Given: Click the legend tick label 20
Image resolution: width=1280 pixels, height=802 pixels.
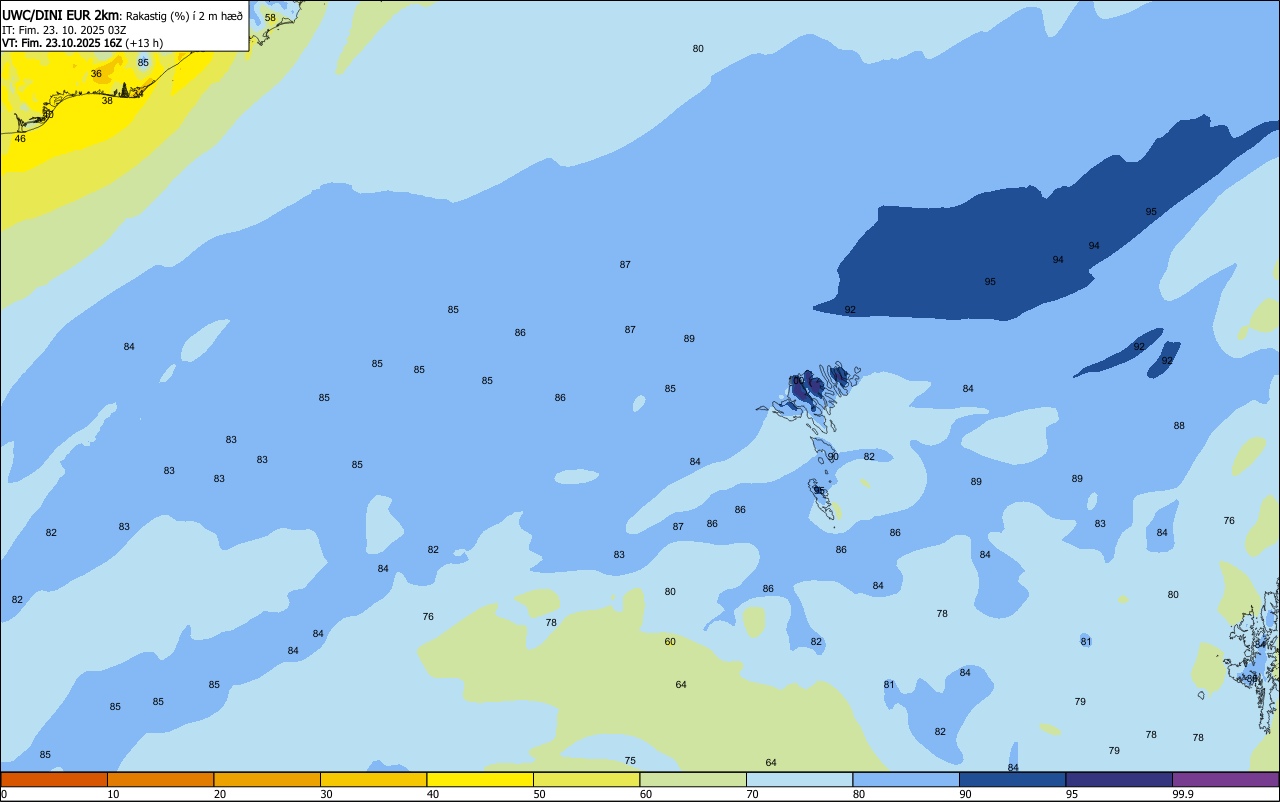Looking at the screenshot, I should 220,794.
